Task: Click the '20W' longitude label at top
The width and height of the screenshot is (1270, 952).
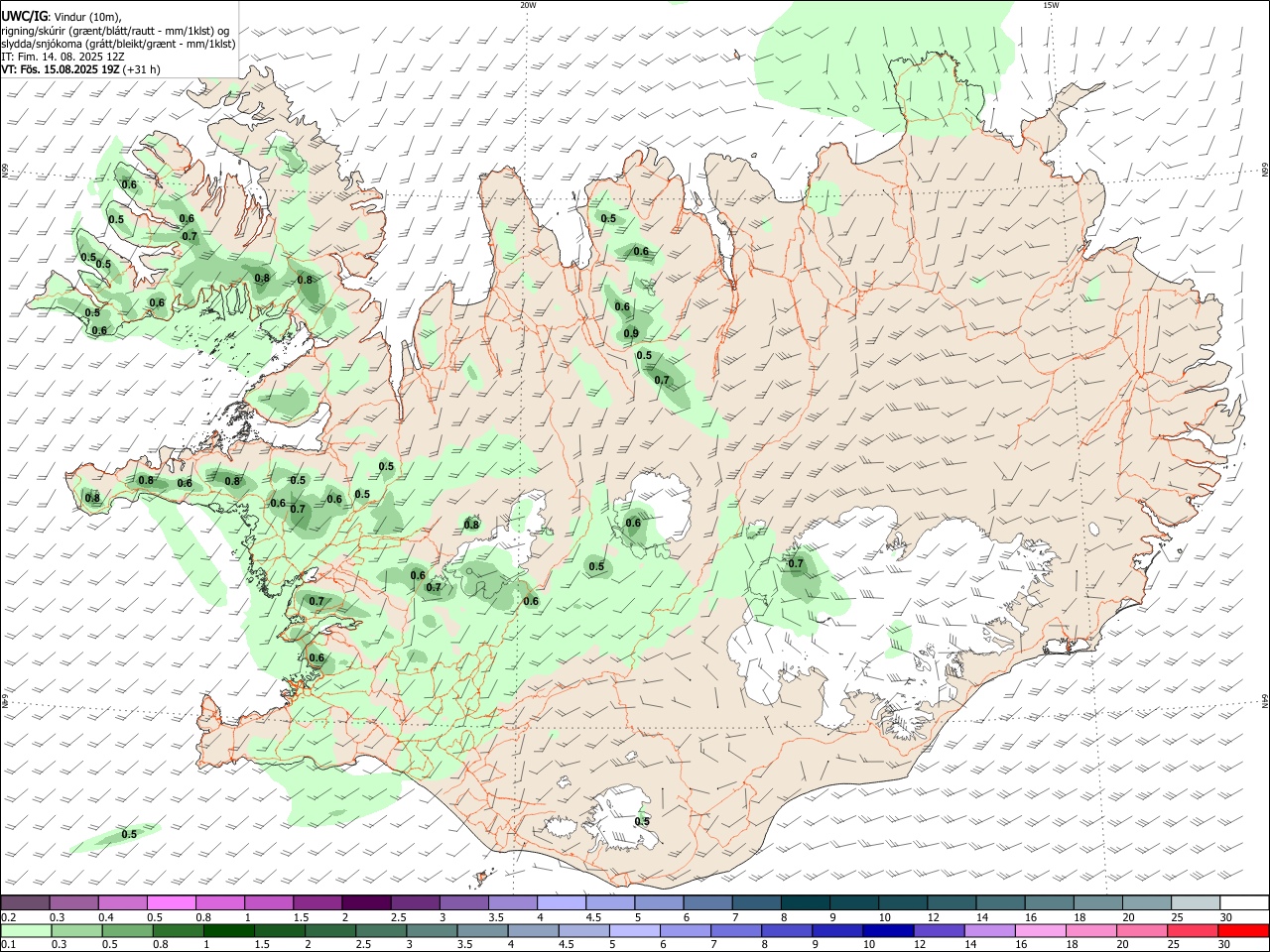Action: coord(528,5)
